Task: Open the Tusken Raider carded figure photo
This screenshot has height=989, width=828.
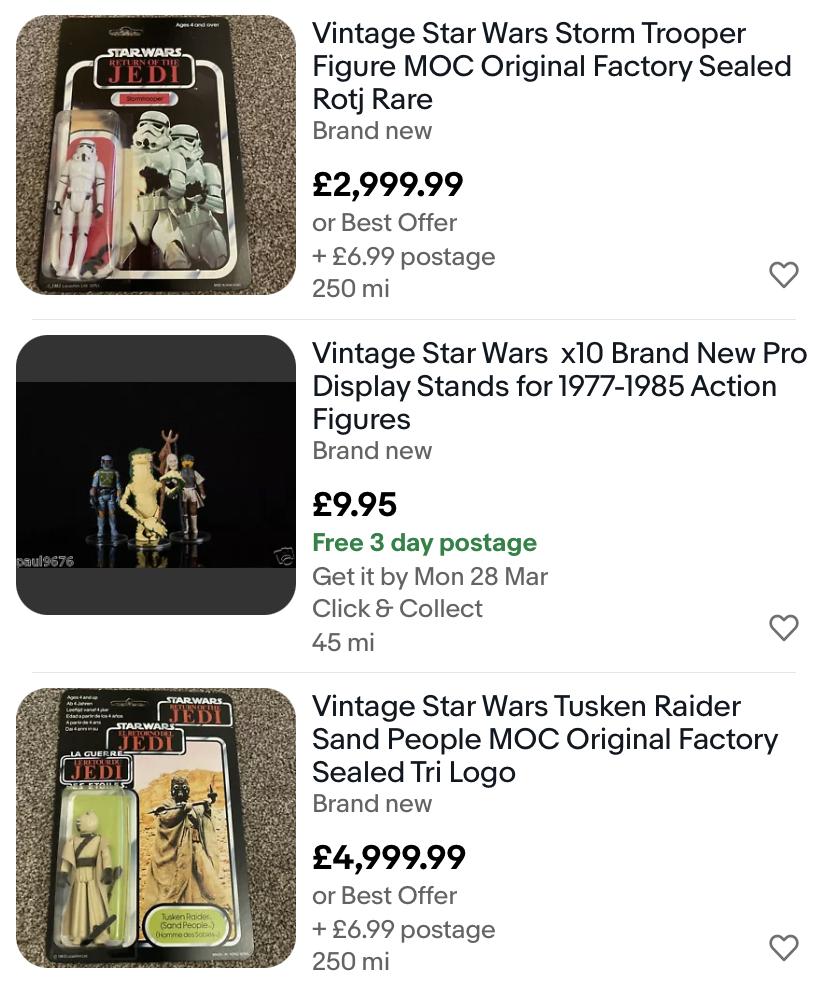Action: pos(156,828)
